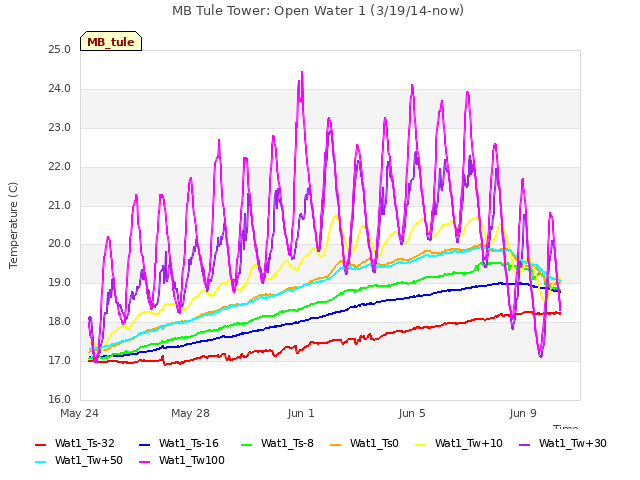Click the 18.0 y-axis tick label
Image resolution: width=640 pixels, height=480 pixels.
click(60, 322)
